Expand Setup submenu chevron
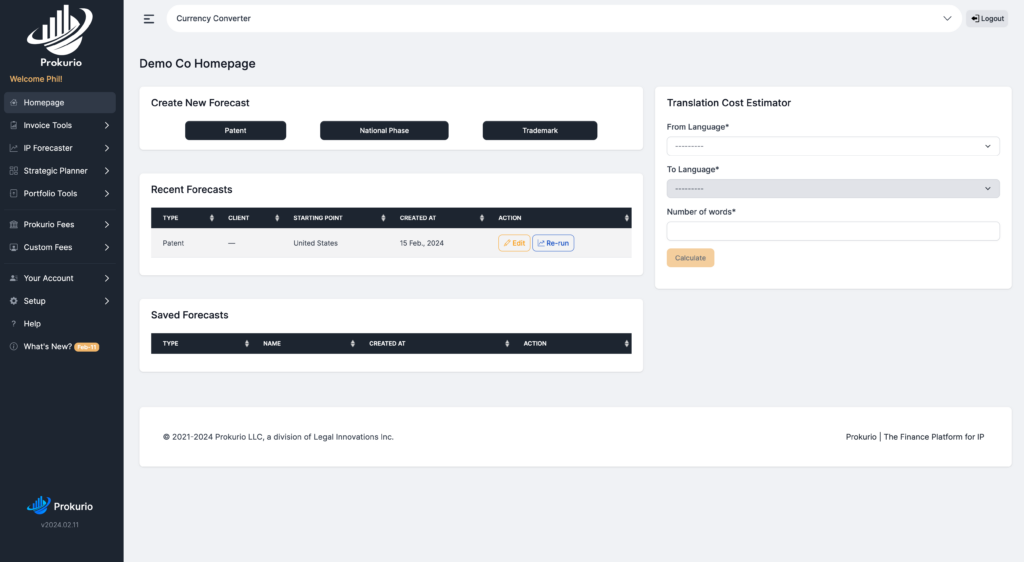 107,301
